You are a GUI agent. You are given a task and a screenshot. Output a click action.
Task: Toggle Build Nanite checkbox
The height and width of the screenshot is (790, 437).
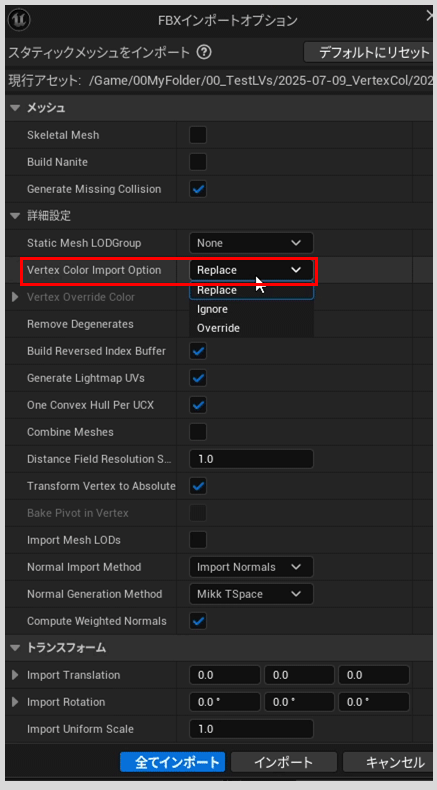pos(198,162)
